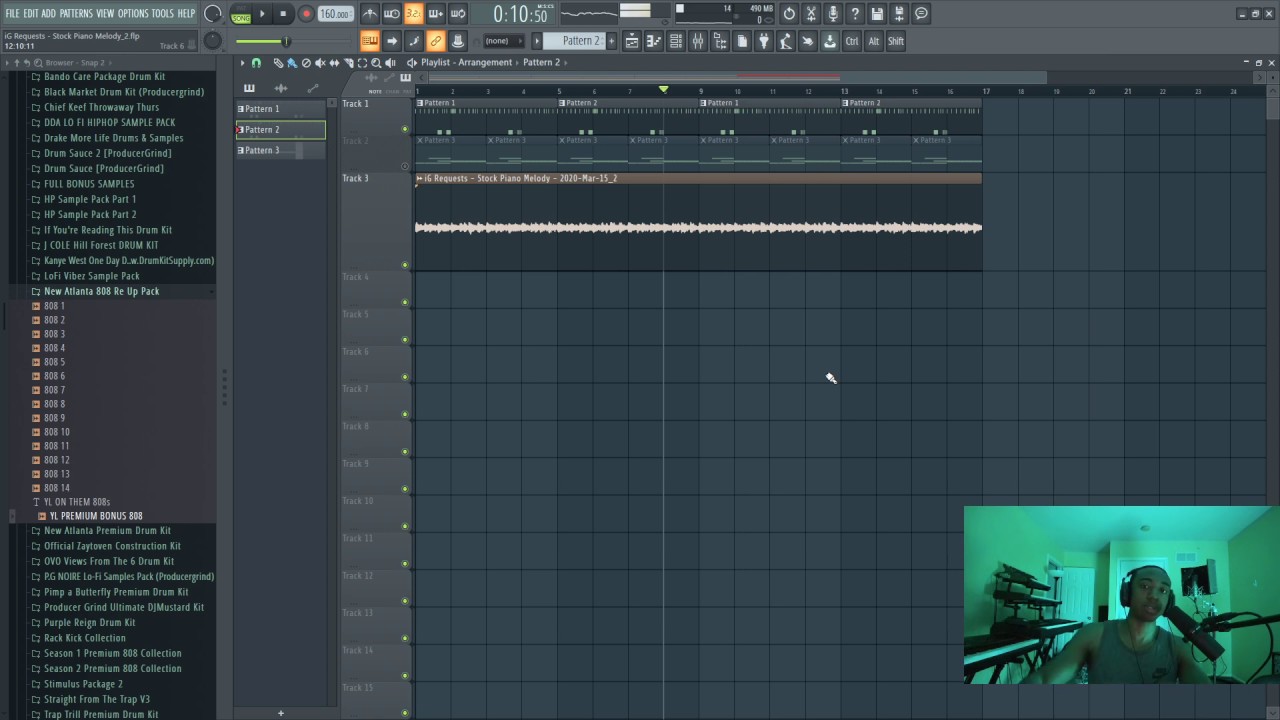Select Pattern 1 in the picker list
This screenshot has width=1280, height=720.
280,108
